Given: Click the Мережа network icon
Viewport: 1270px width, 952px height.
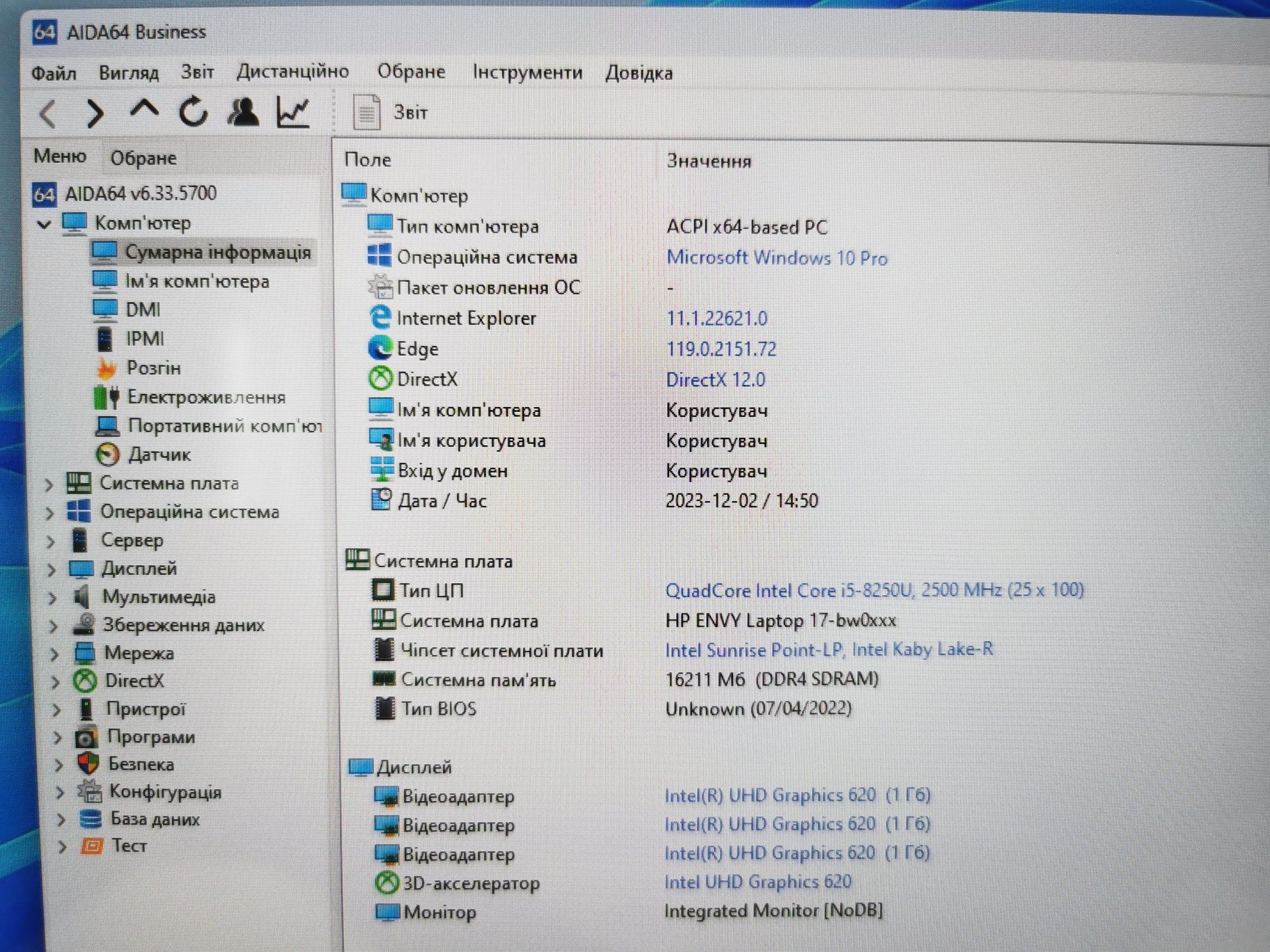Looking at the screenshot, I should 84,653.
